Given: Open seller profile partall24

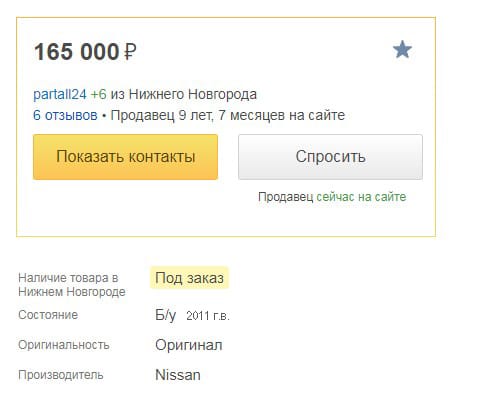Looking at the screenshot, I should click(x=60, y=94).
